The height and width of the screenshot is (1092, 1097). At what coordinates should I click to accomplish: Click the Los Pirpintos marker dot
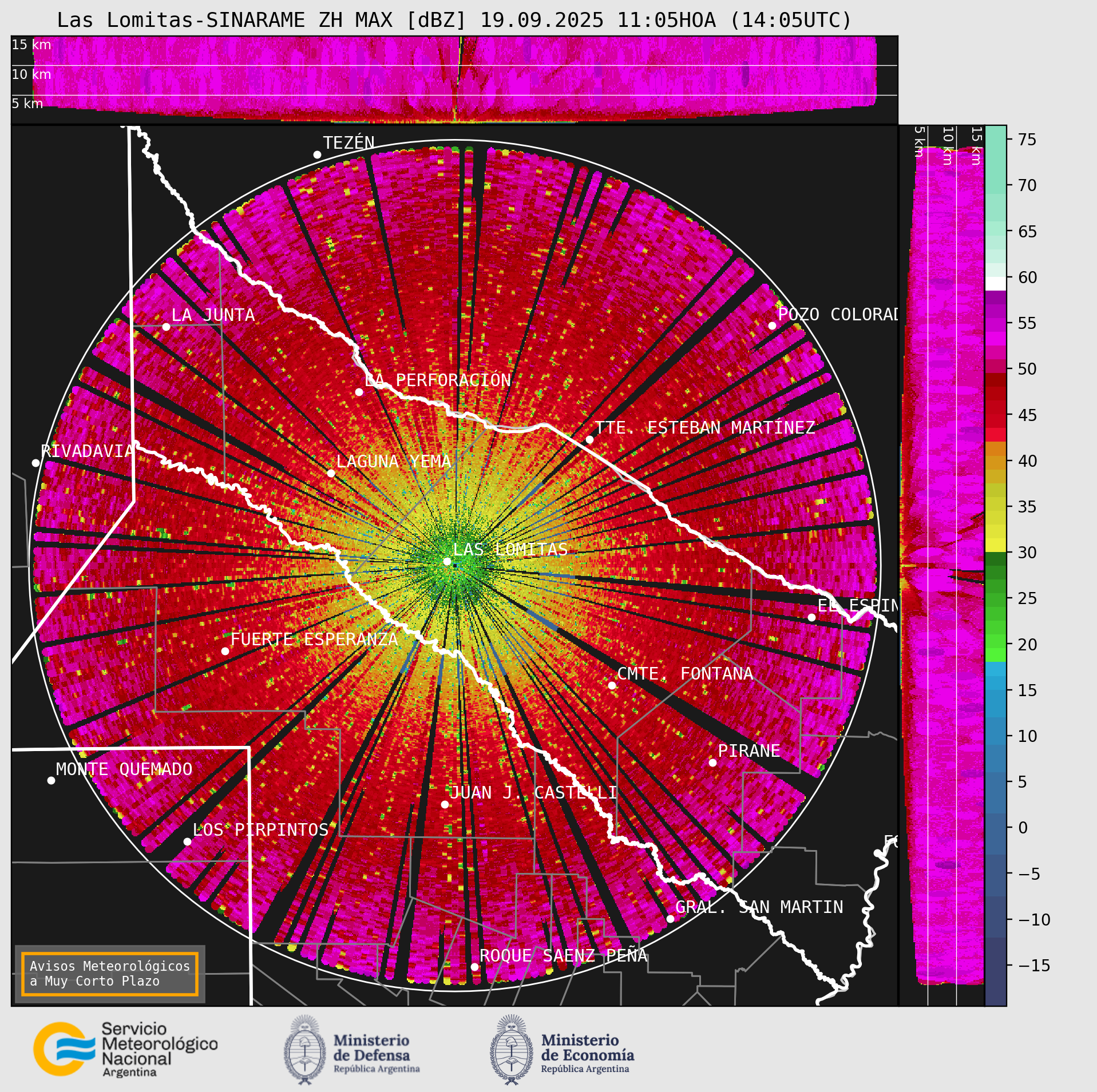tap(187, 841)
